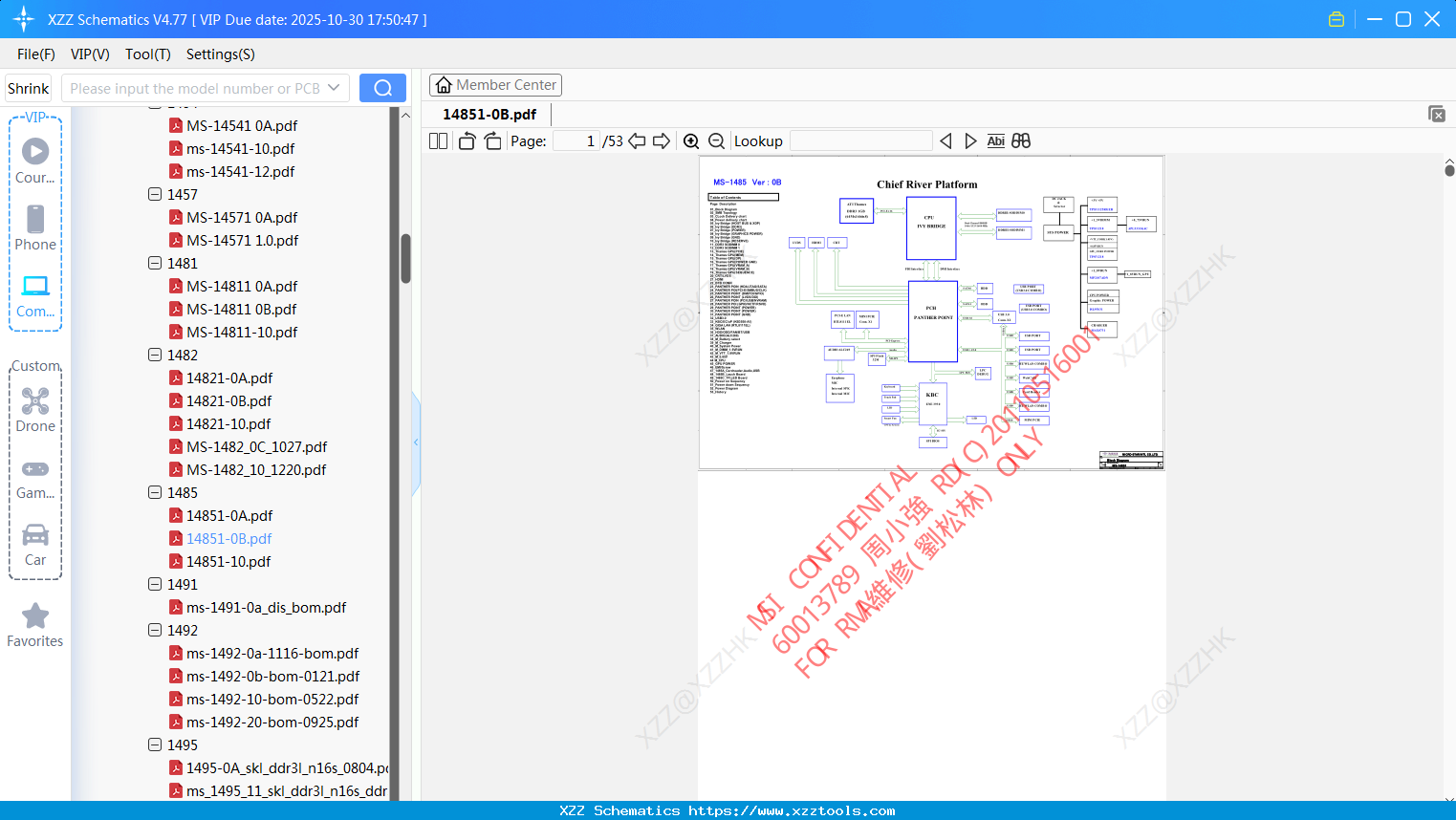Click the Shrink button
The width and height of the screenshot is (1456, 820).
coord(29,89)
